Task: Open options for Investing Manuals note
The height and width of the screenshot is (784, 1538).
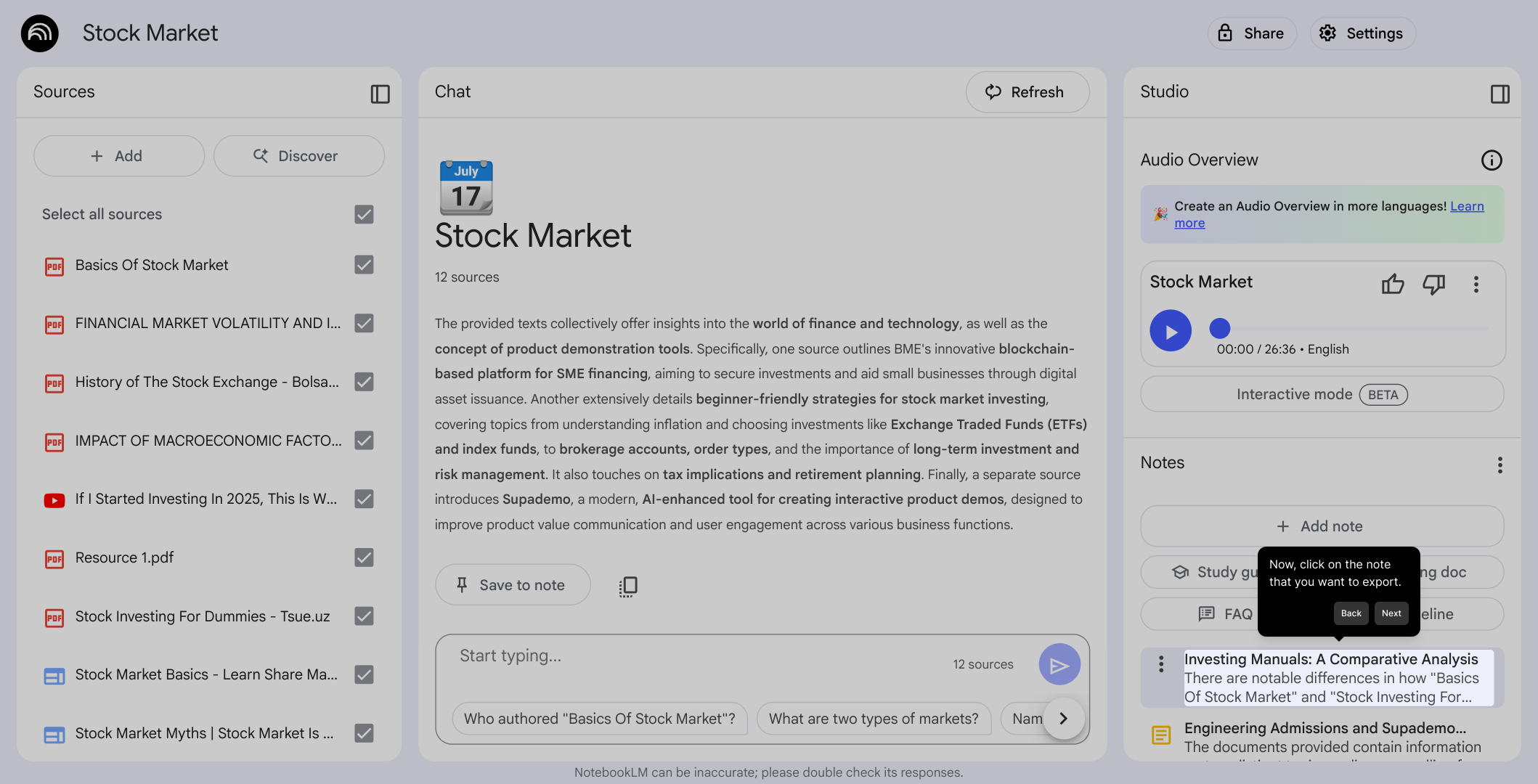Action: click(1160, 663)
